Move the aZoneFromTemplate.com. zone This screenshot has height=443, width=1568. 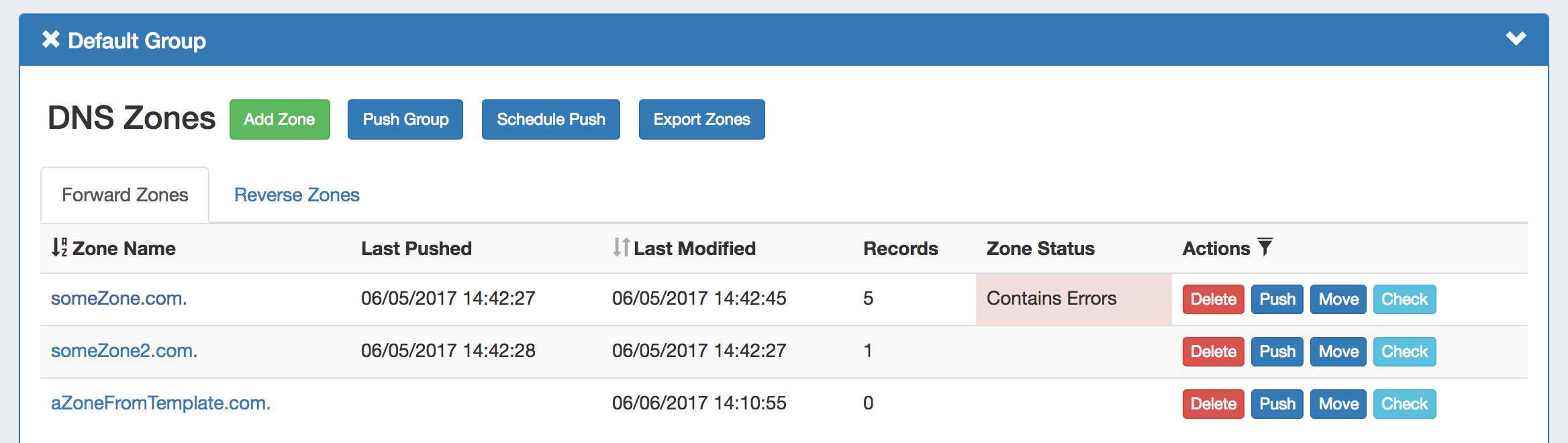(x=1338, y=404)
